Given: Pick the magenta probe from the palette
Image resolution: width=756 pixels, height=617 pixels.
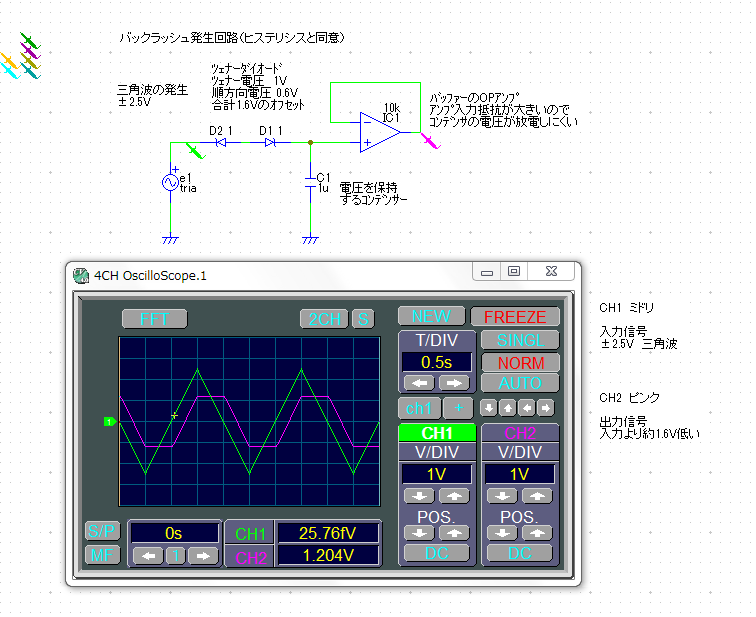Looking at the screenshot, I should [x=29, y=50].
